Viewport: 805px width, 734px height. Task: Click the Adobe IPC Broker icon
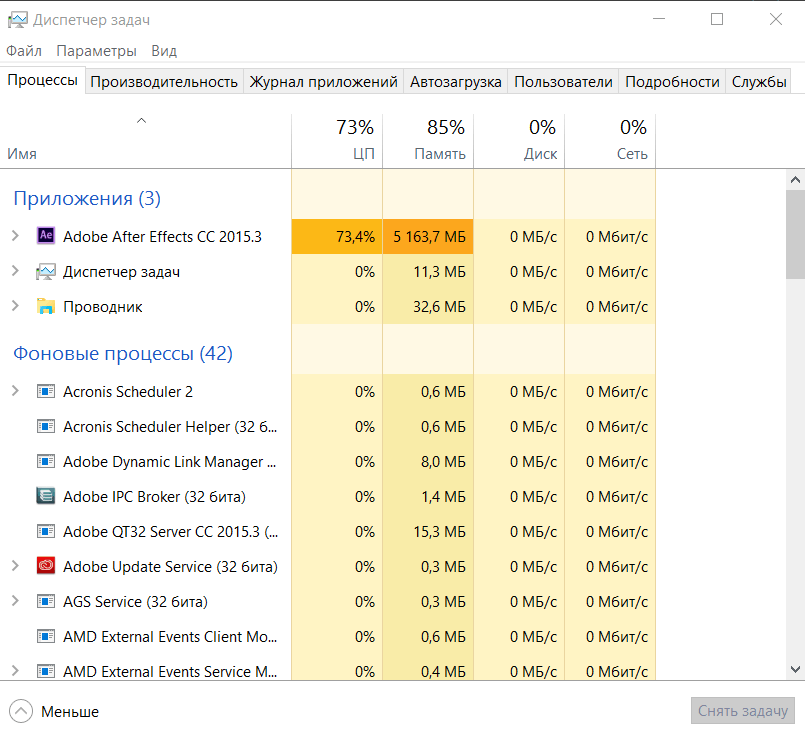[x=46, y=496]
